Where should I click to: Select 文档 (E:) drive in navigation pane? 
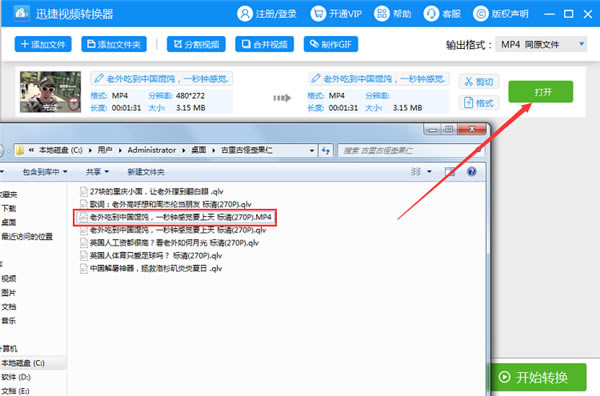coord(15,391)
